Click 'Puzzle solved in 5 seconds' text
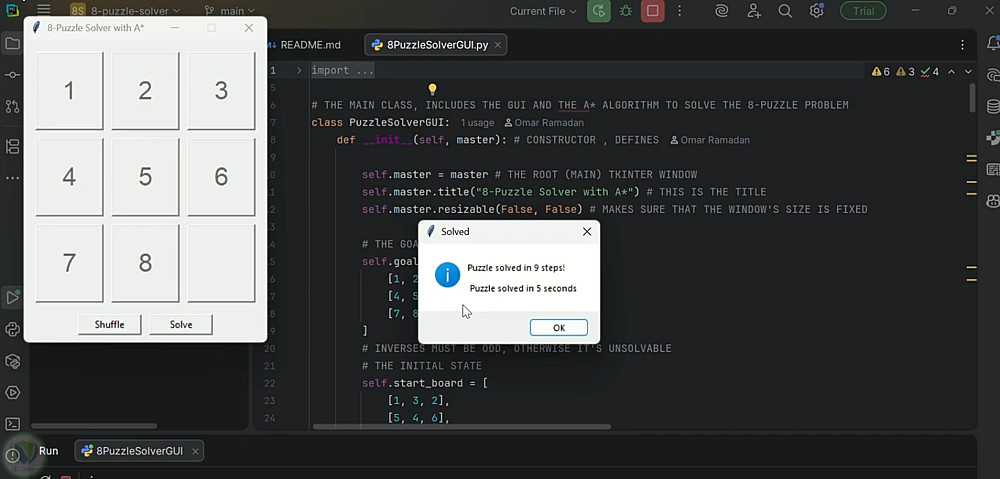Image resolution: width=1000 pixels, height=479 pixels. [523, 288]
